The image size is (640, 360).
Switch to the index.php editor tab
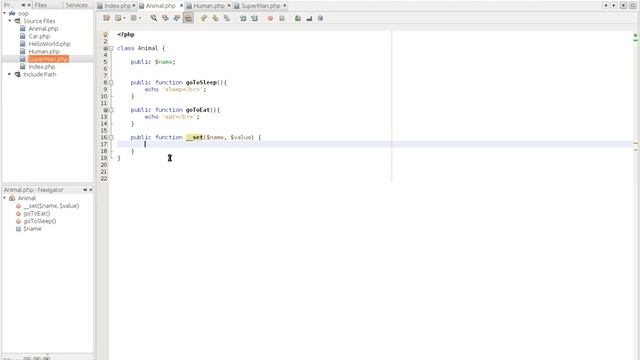click(117, 6)
